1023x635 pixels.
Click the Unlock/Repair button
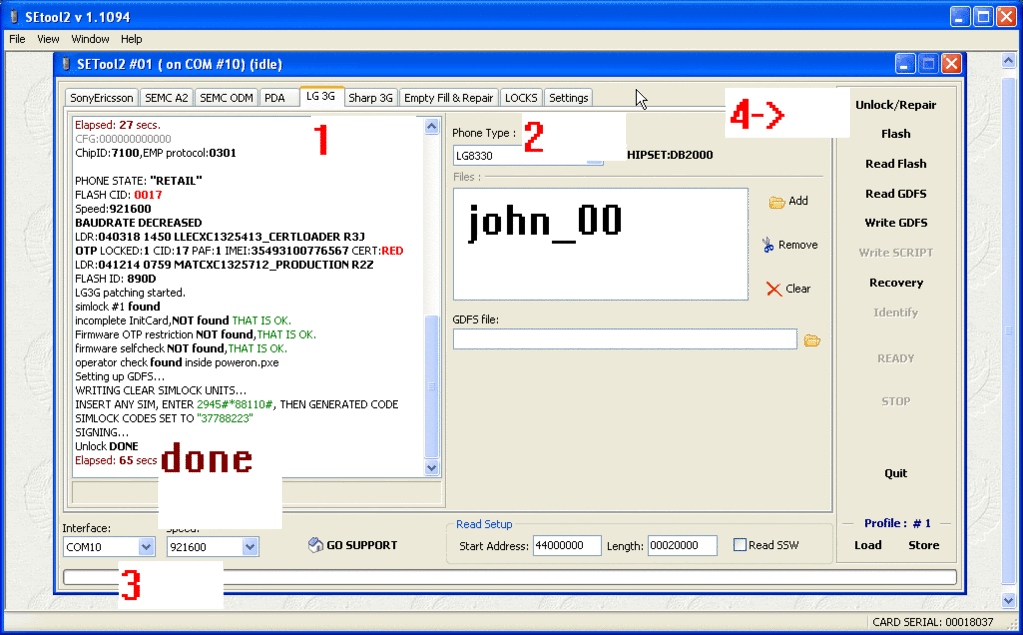[x=896, y=105]
